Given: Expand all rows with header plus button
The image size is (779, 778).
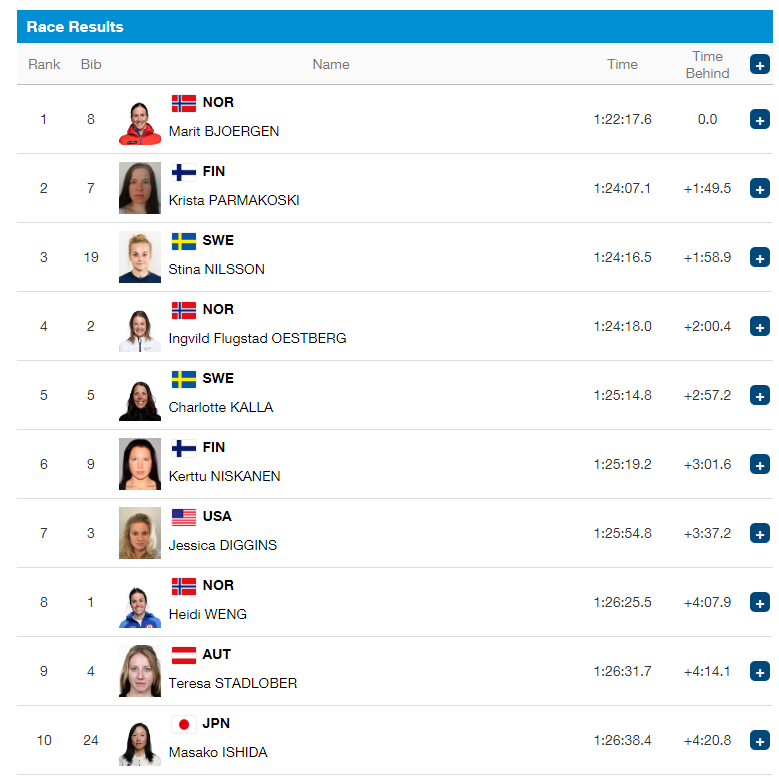Looking at the screenshot, I should pos(759,65).
